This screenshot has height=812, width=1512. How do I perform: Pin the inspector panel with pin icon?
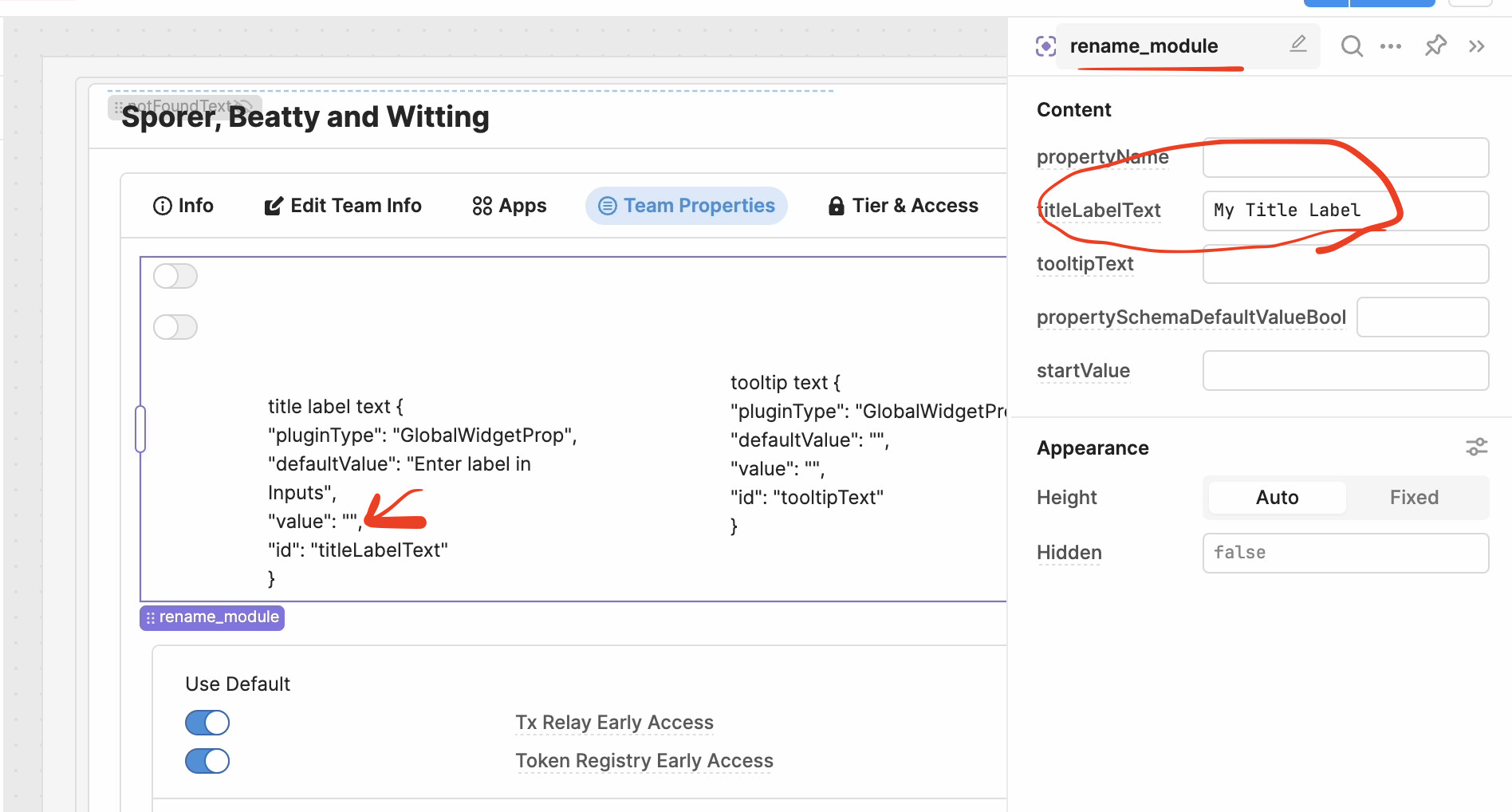pos(1435,45)
